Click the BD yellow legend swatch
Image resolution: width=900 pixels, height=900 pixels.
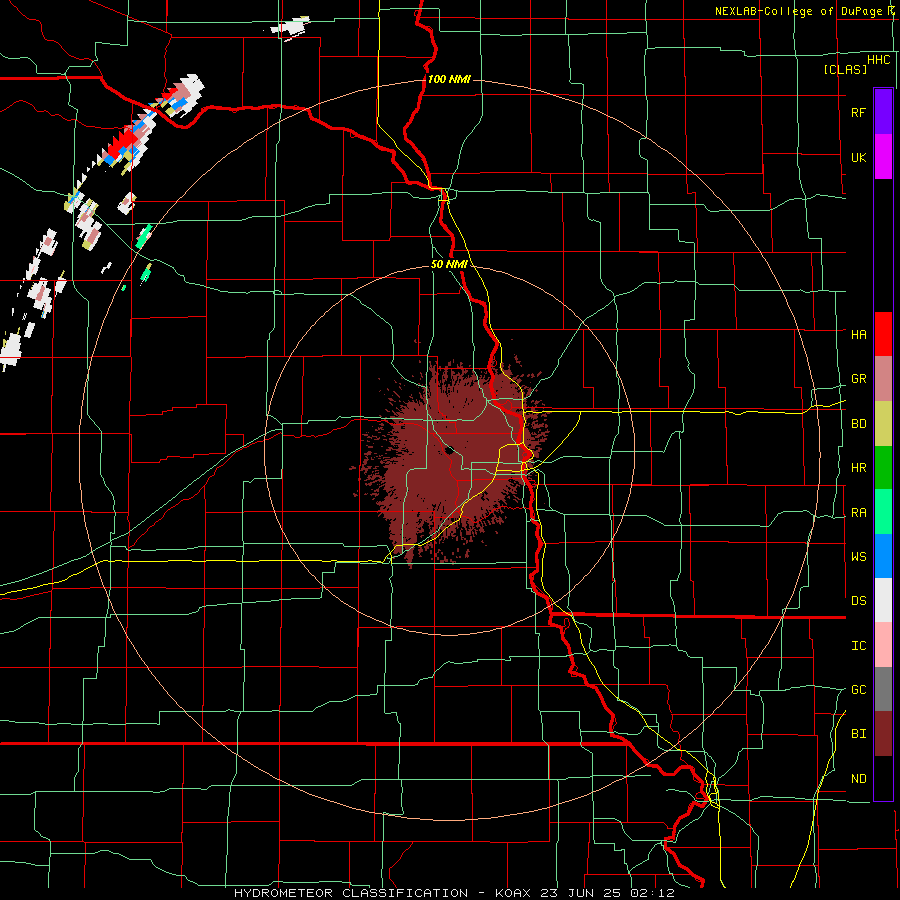pyautogui.click(x=883, y=424)
